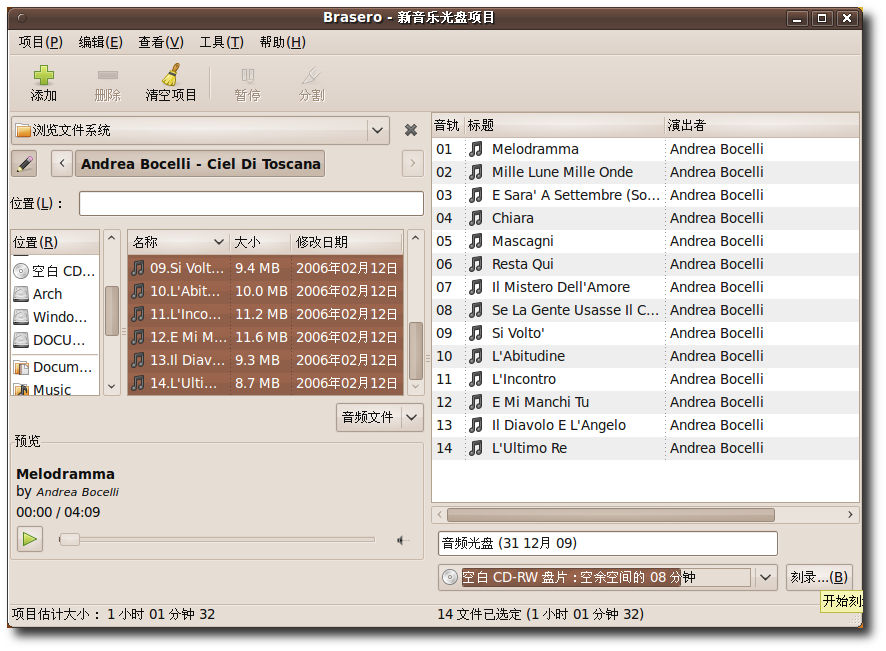Sort files by 大小 column header

coord(258,242)
